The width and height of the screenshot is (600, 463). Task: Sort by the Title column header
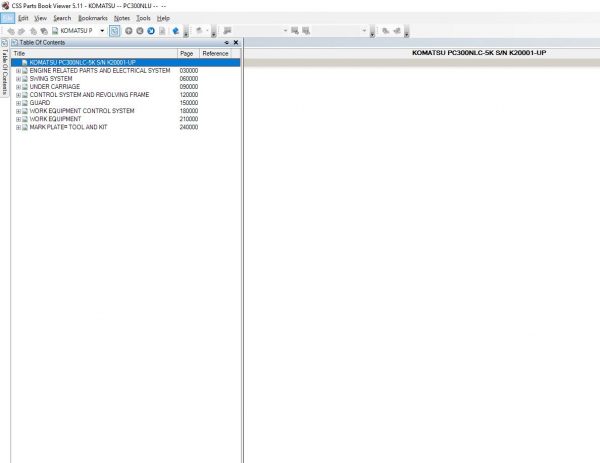pyautogui.click(x=94, y=54)
